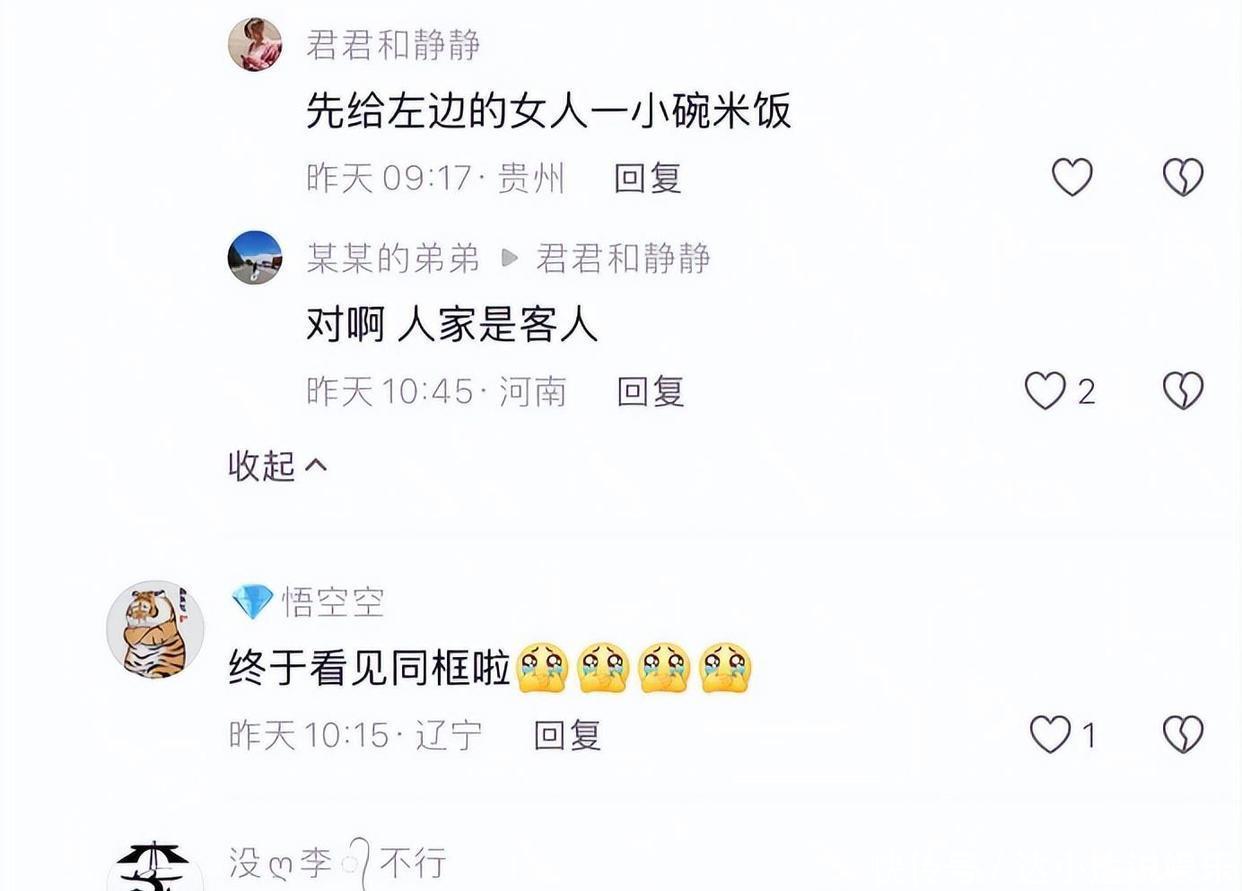
Task: Collapse replies with 收起
Action: 278,465
